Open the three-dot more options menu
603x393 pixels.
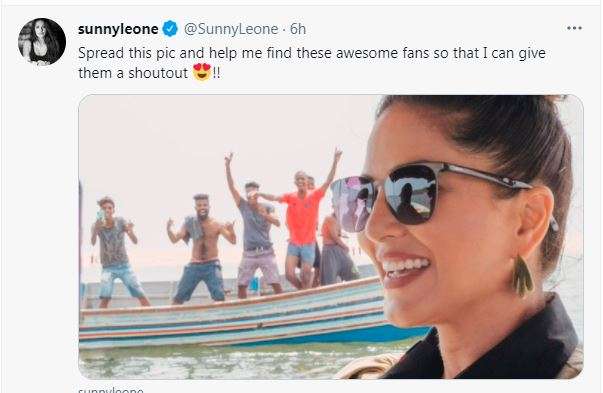574,28
